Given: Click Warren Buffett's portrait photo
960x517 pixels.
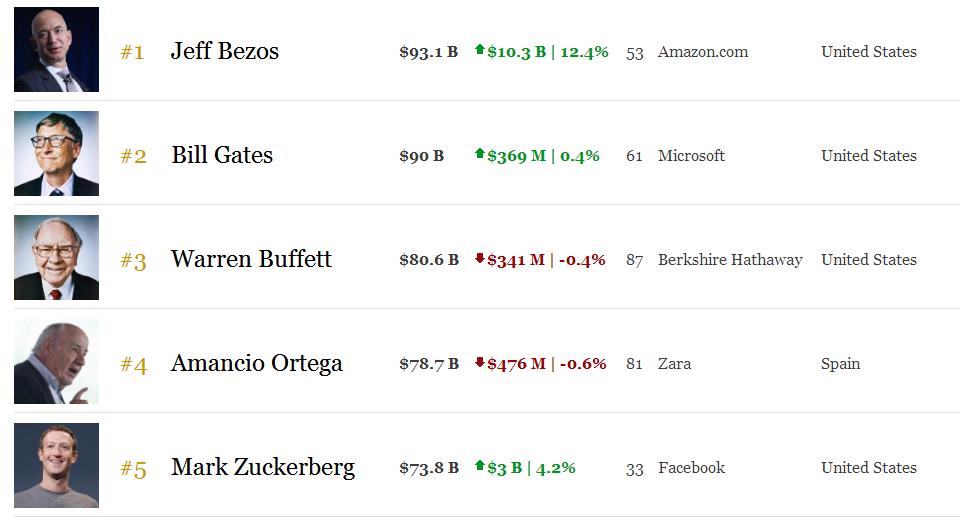Looking at the screenshot, I should [x=56, y=258].
